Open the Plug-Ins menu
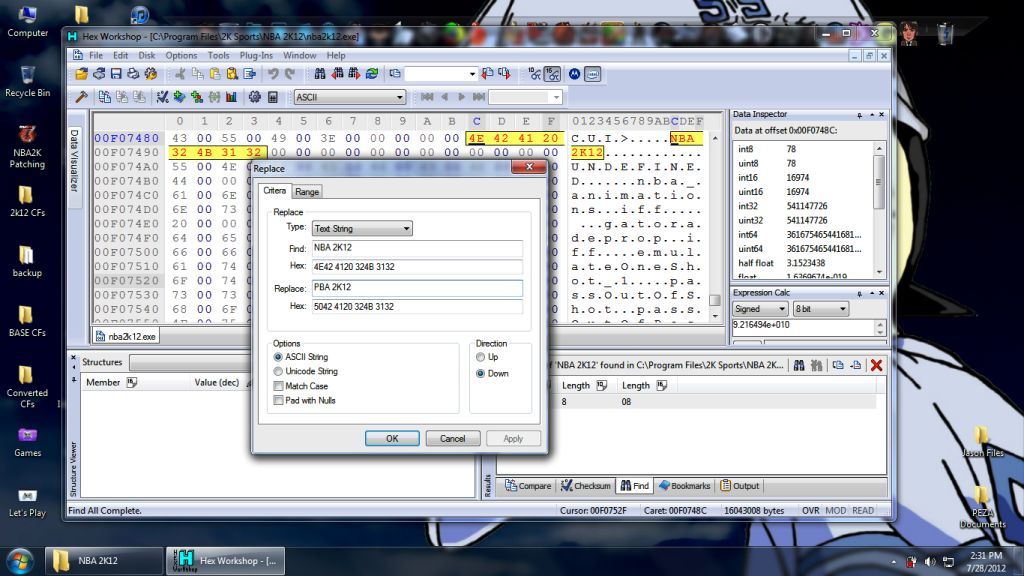Image resolution: width=1024 pixels, height=576 pixels. [256, 56]
